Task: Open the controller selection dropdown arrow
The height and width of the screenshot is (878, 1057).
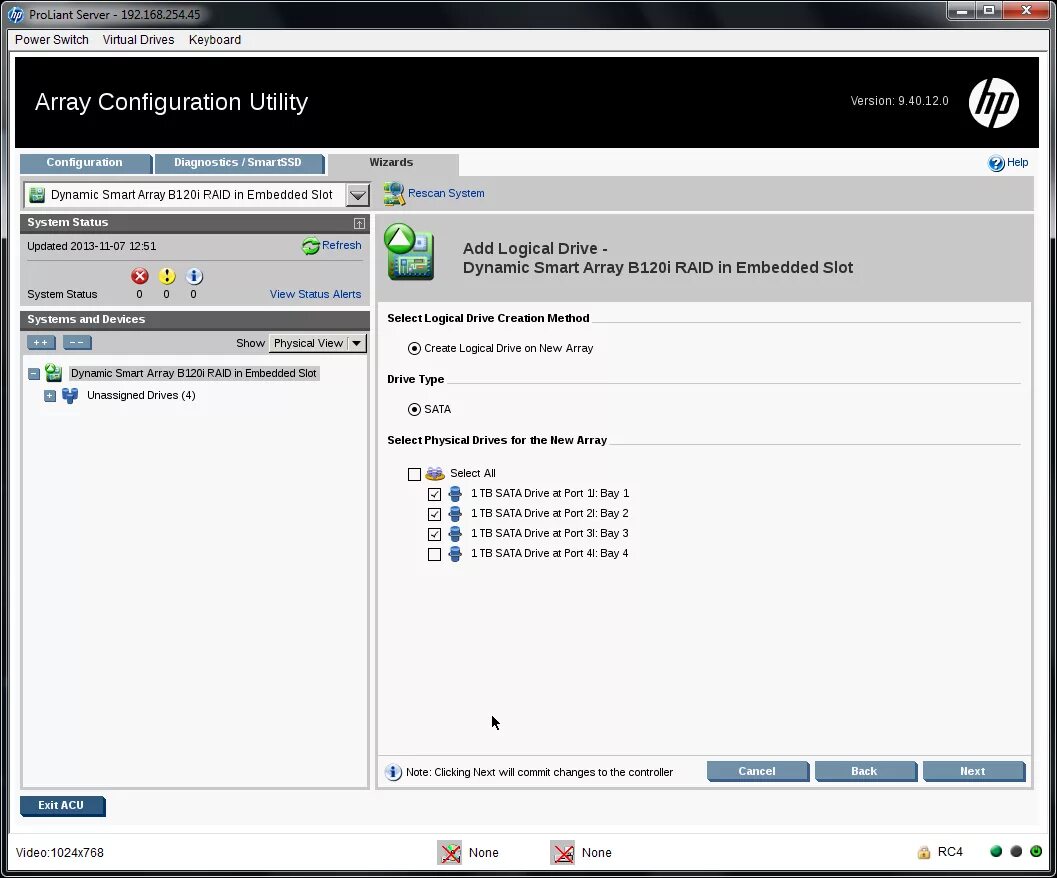Action: coord(358,195)
